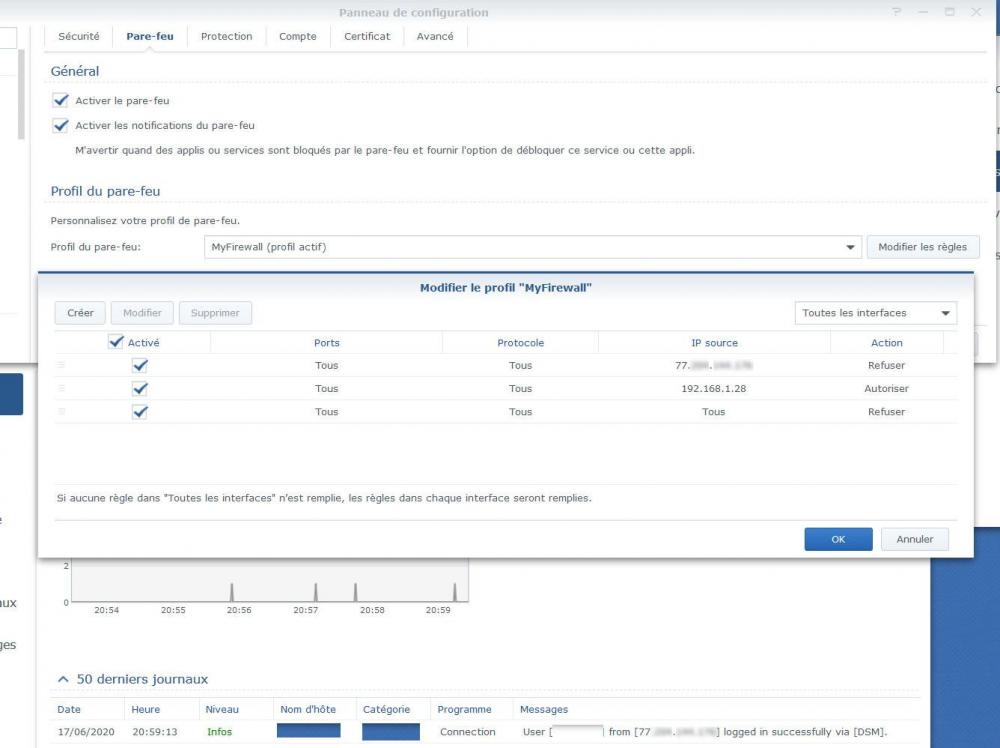Click the Annuler button
Viewport: 1000px width, 748px height.
[914, 539]
